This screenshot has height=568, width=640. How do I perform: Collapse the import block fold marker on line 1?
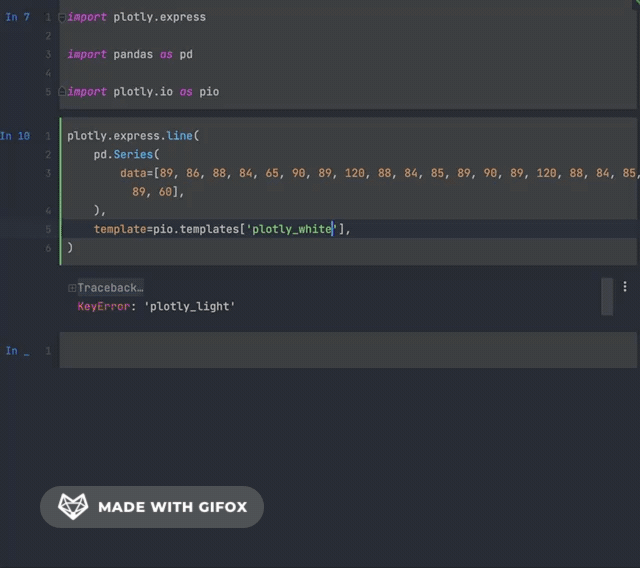62,18
